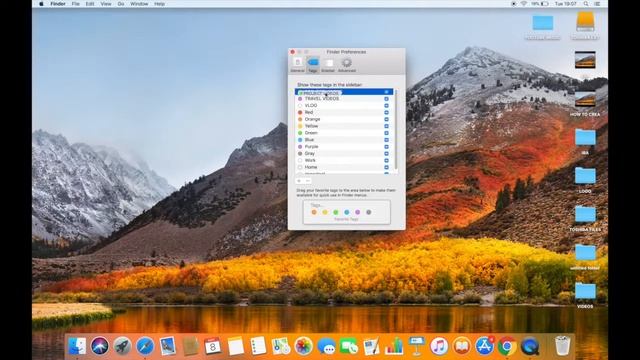
Task: Click the green dot in Favorite Tags
Action: coord(336,212)
